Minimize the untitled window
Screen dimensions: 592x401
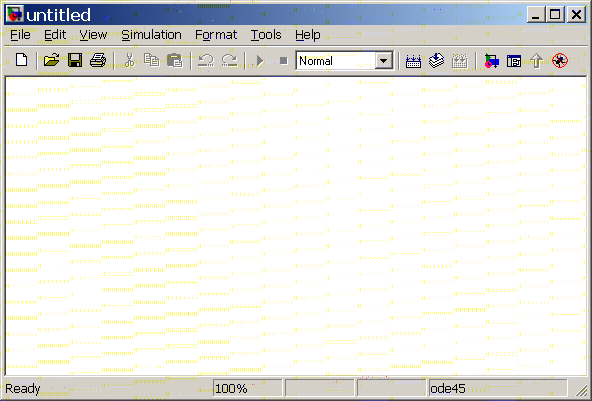pos(535,15)
